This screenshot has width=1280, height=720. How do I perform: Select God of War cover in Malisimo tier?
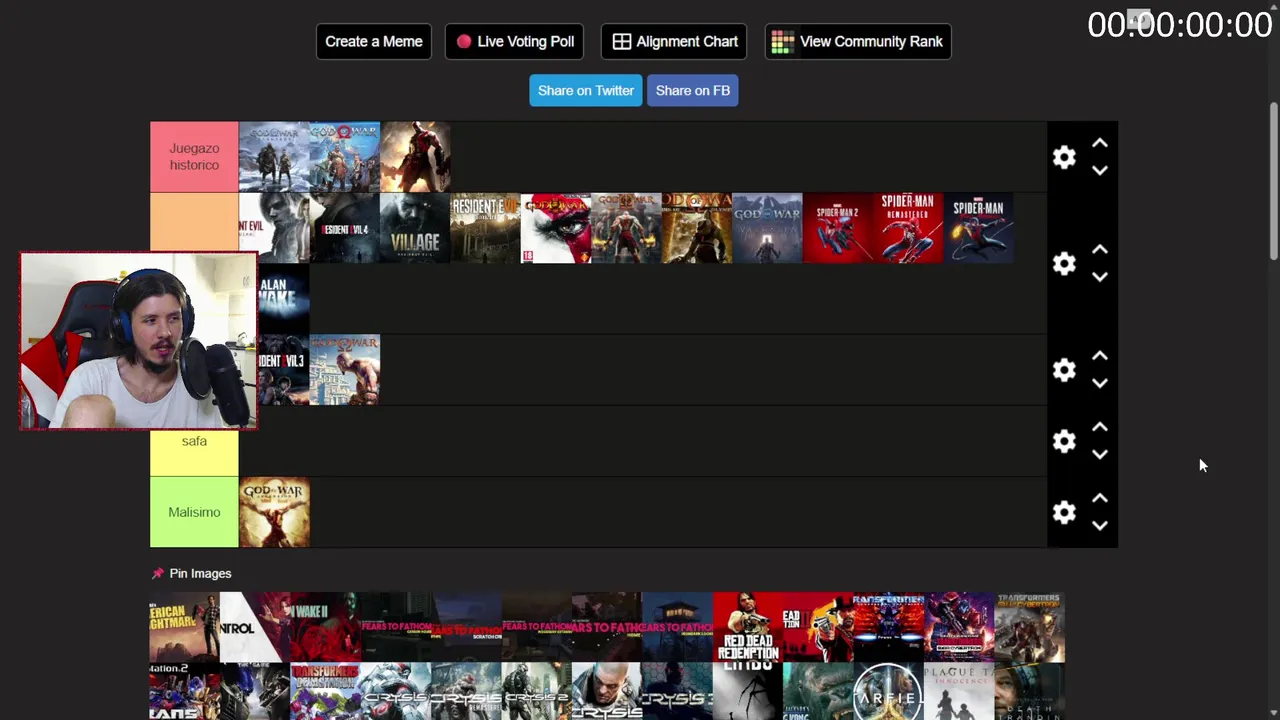coord(274,512)
